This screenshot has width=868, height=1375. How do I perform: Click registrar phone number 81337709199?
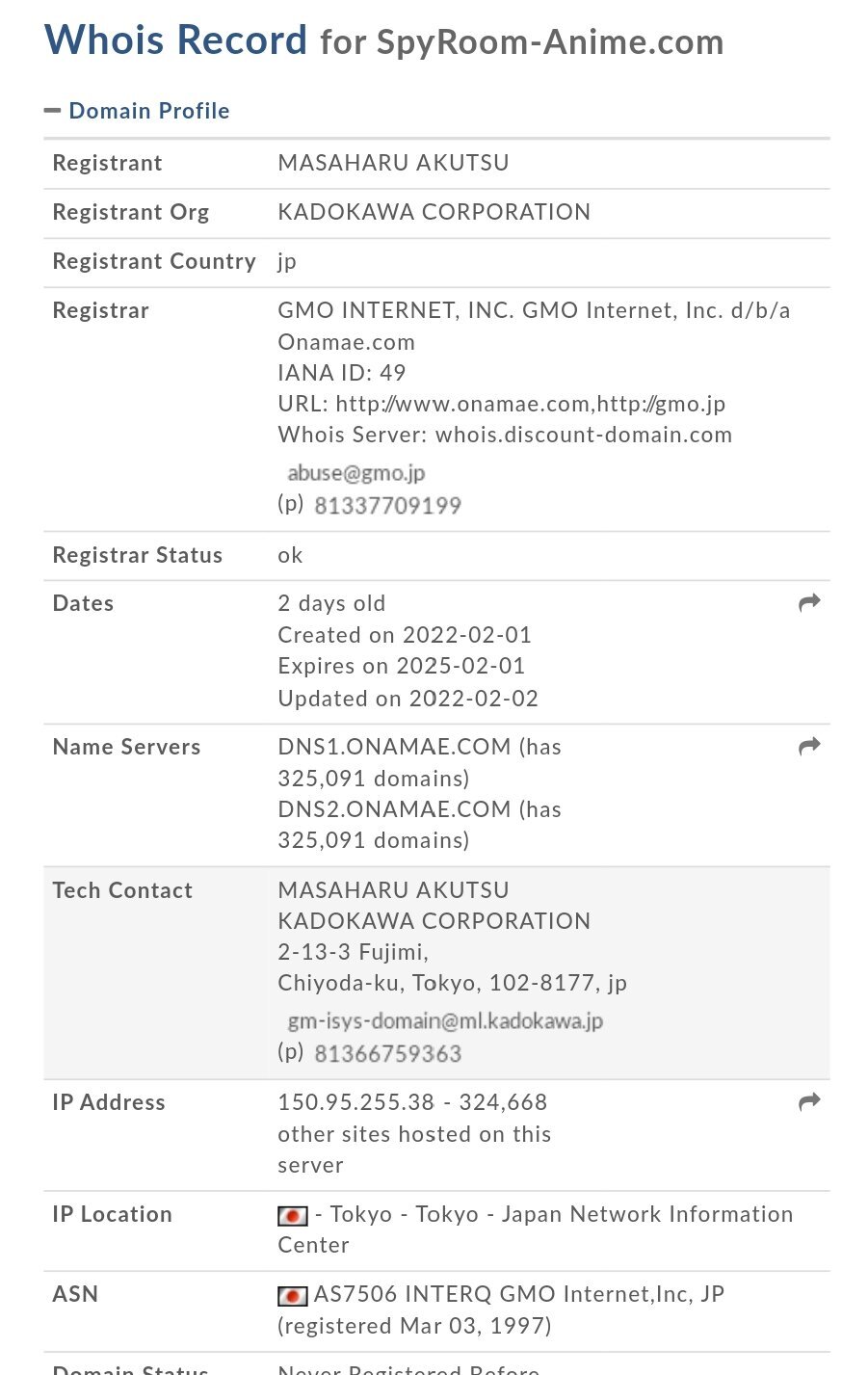(387, 506)
